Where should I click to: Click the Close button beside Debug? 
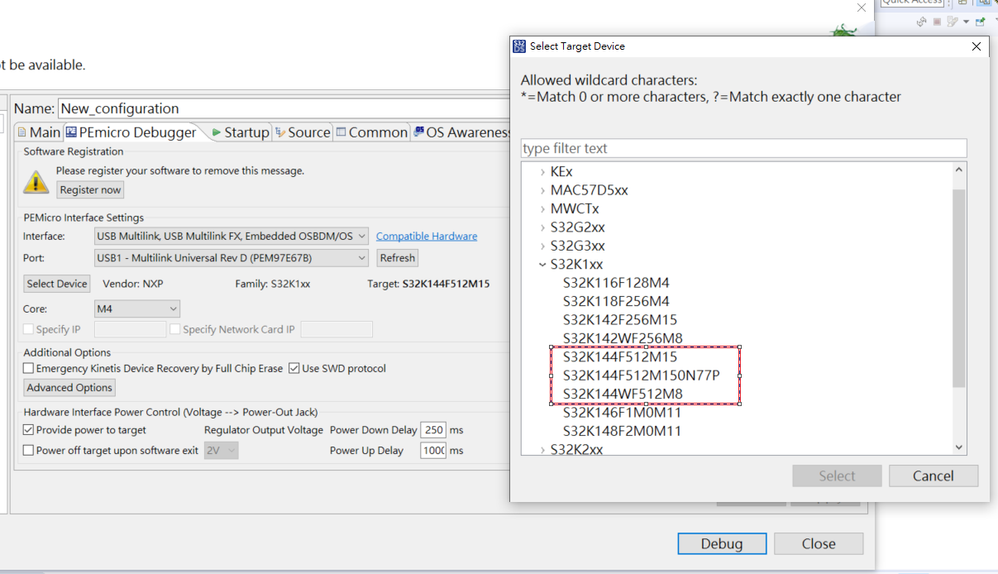tap(819, 543)
